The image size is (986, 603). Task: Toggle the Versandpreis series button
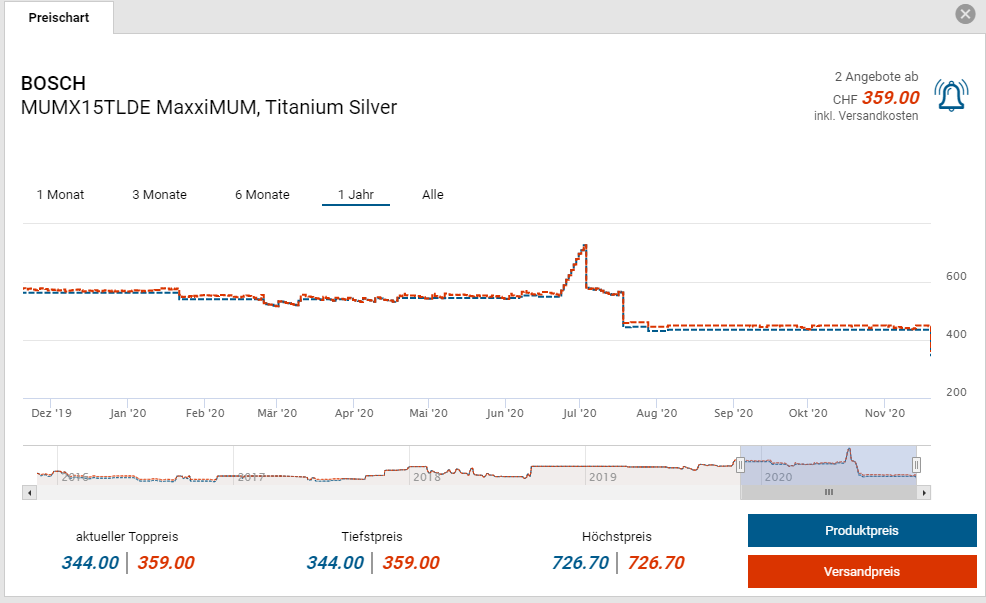[861, 572]
